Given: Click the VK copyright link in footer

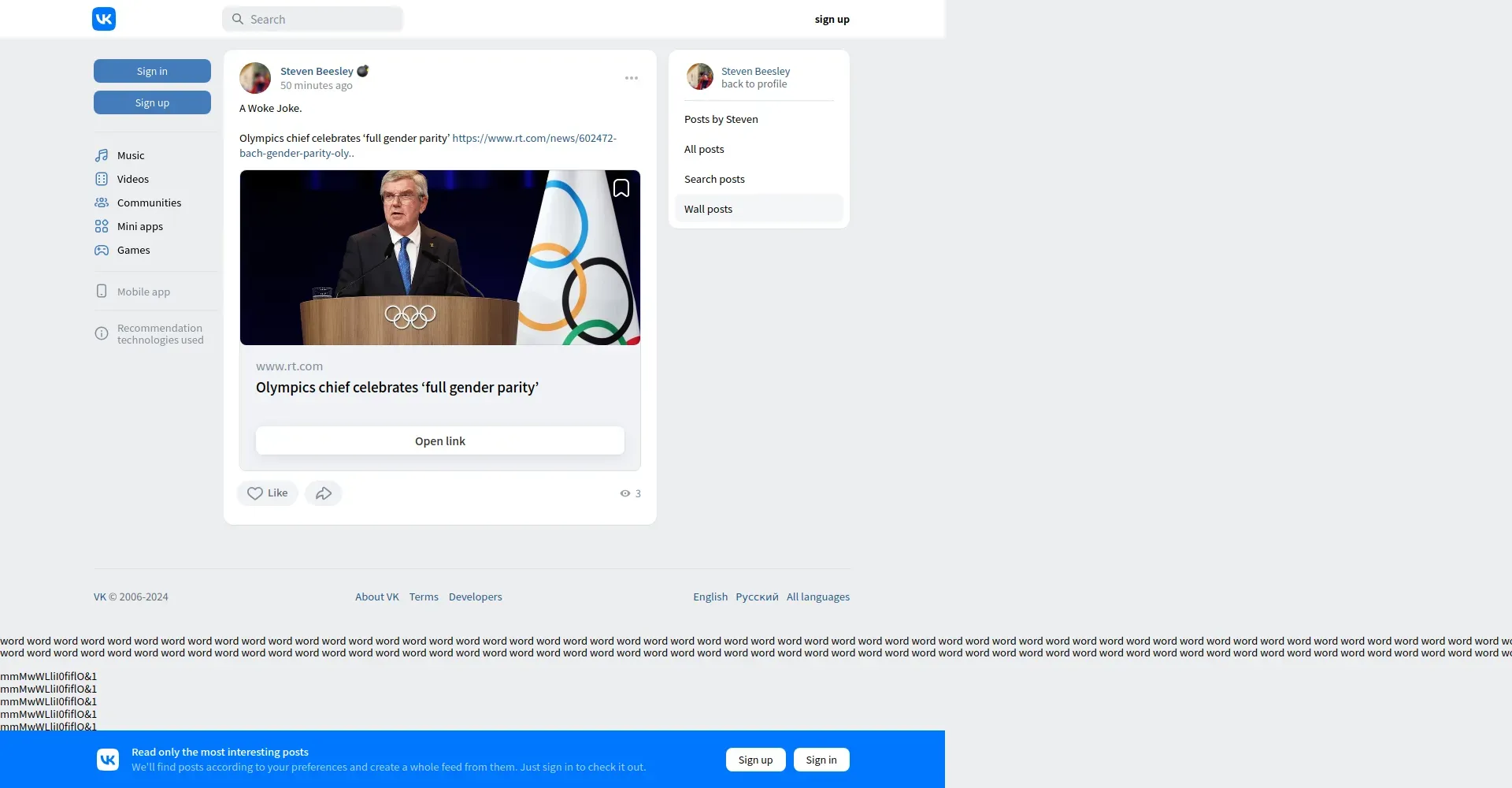Looking at the screenshot, I should (100, 597).
